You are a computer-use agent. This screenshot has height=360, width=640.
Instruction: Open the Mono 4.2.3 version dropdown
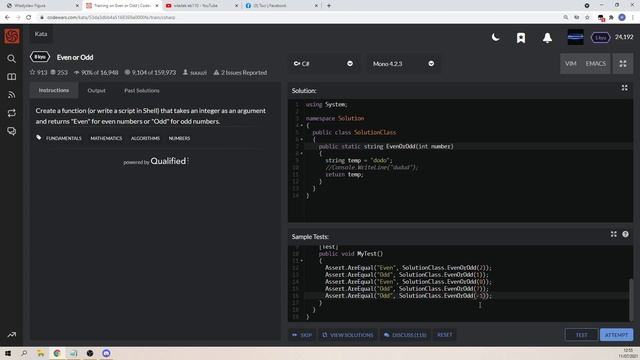point(403,64)
